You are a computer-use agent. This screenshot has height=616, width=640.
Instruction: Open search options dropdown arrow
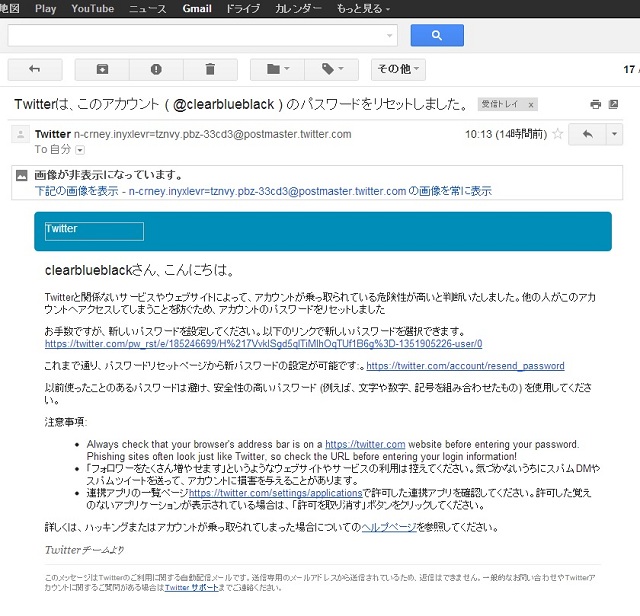pos(389,36)
